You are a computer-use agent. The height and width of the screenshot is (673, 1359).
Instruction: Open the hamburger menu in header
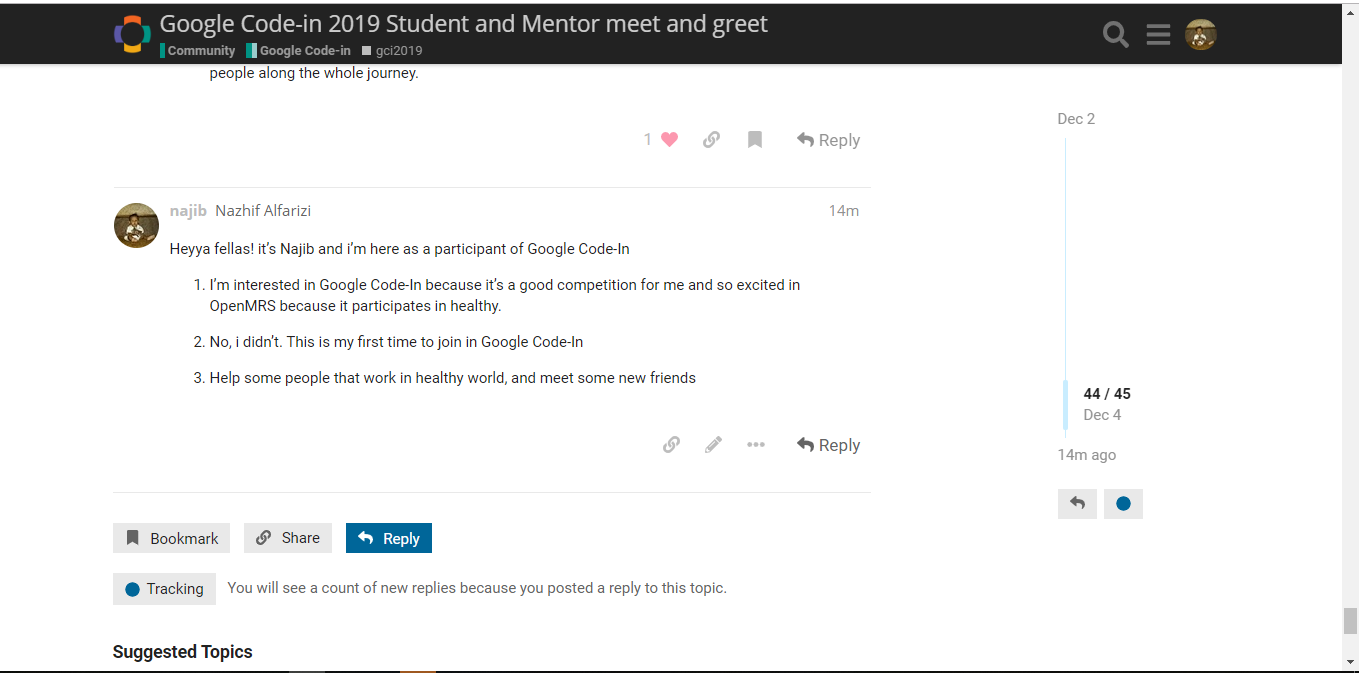point(1158,35)
